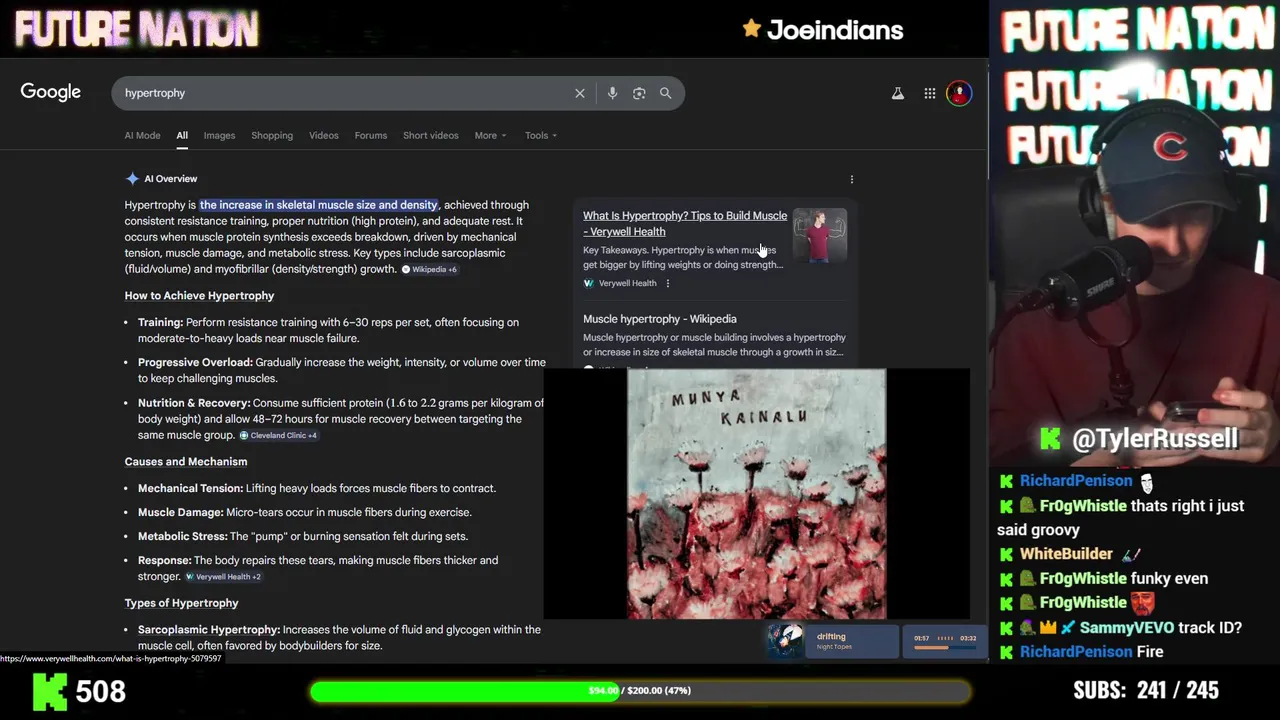This screenshot has height=720, width=1280.
Task: Open the Google apps grid icon
Action: pos(930,93)
